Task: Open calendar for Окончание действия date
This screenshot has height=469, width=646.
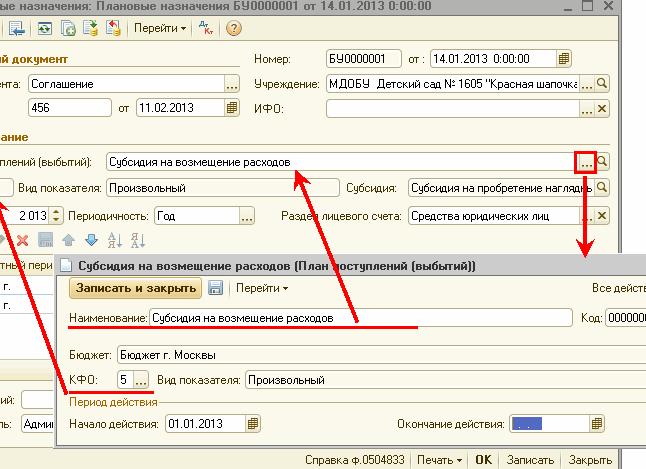Action: (x=597, y=424)
